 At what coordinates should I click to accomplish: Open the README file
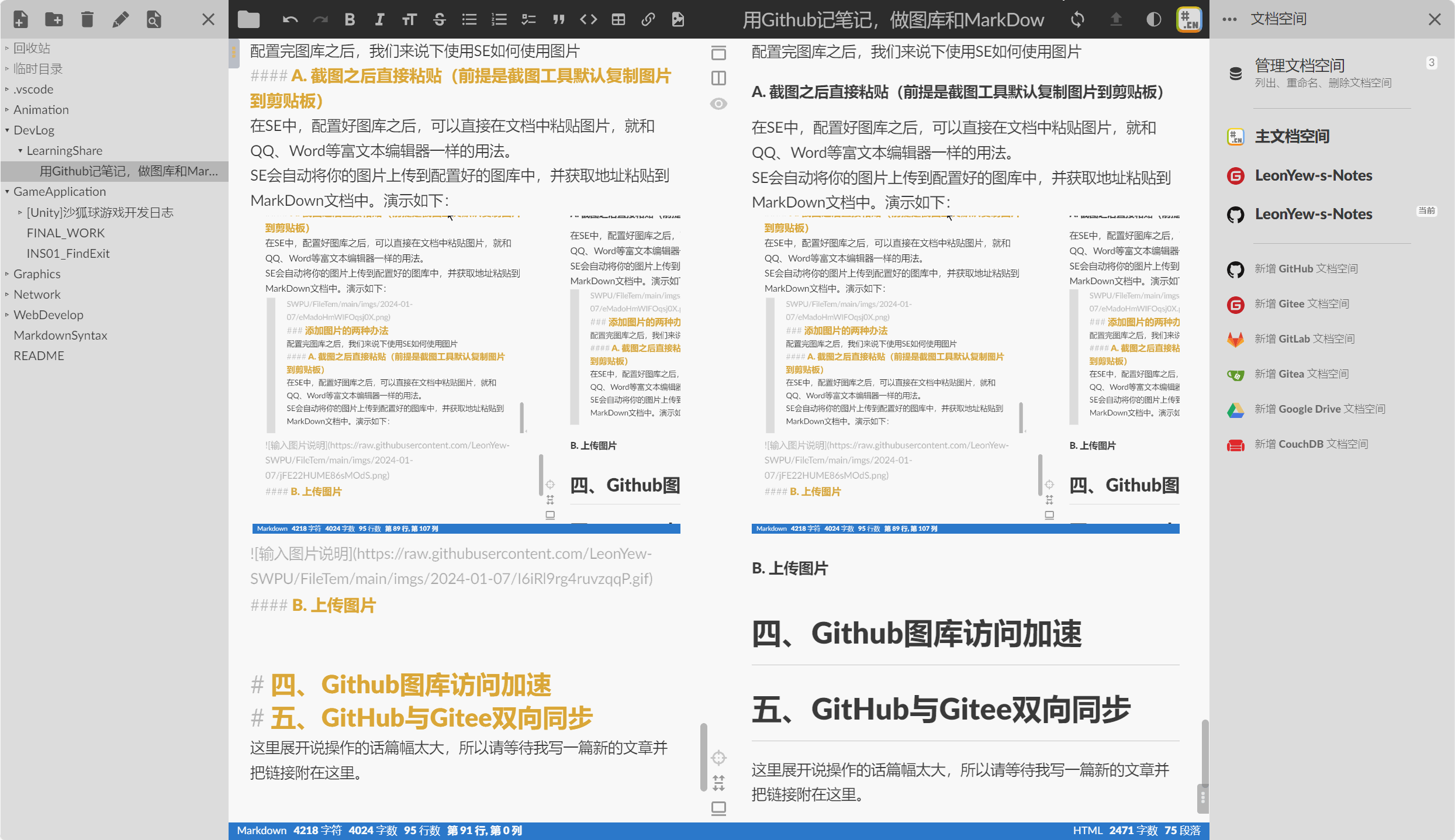pyautogui.click(x=39, y=356)
